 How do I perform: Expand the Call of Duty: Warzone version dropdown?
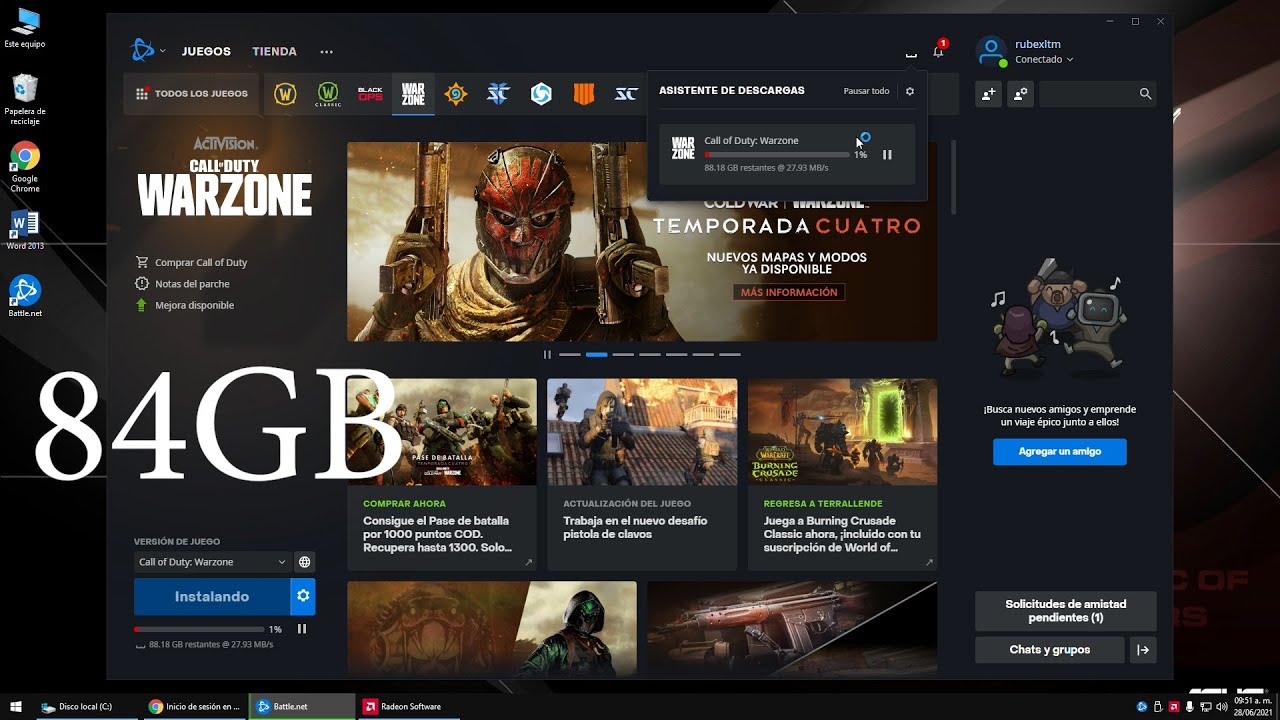[x=213, y=562]
